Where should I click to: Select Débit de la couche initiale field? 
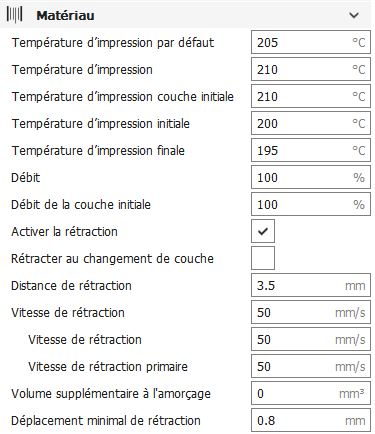point(311,204)
